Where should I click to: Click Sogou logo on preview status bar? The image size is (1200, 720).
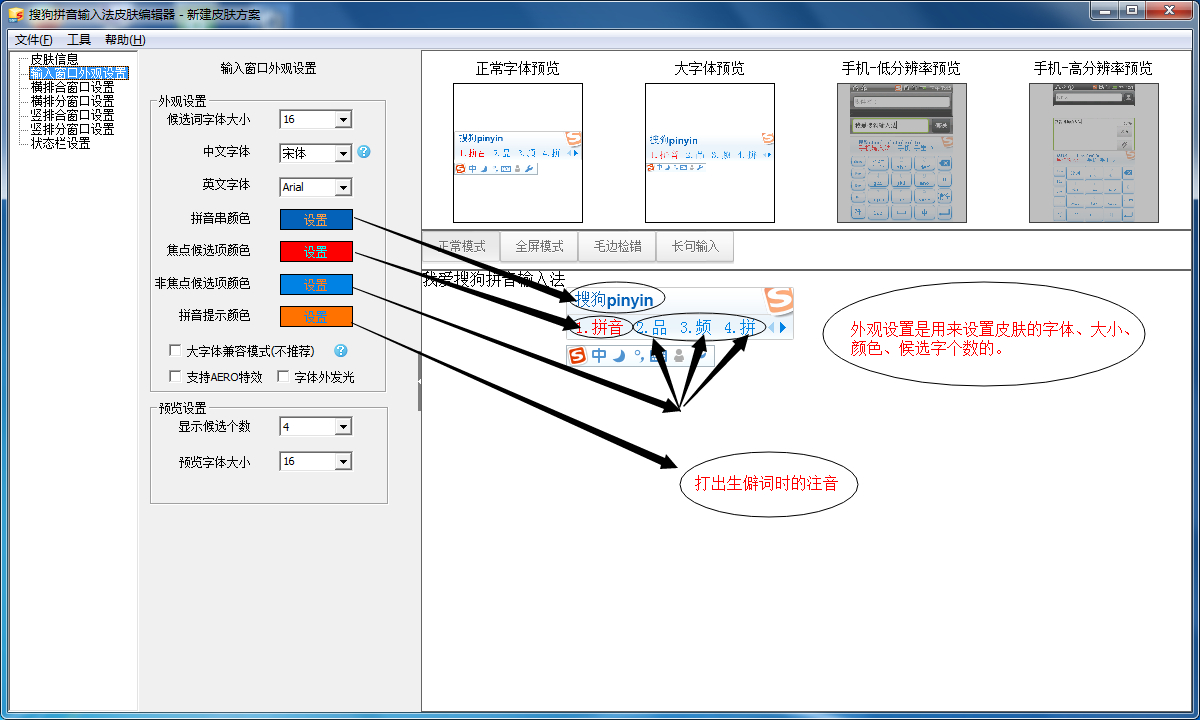coord(577,356)
